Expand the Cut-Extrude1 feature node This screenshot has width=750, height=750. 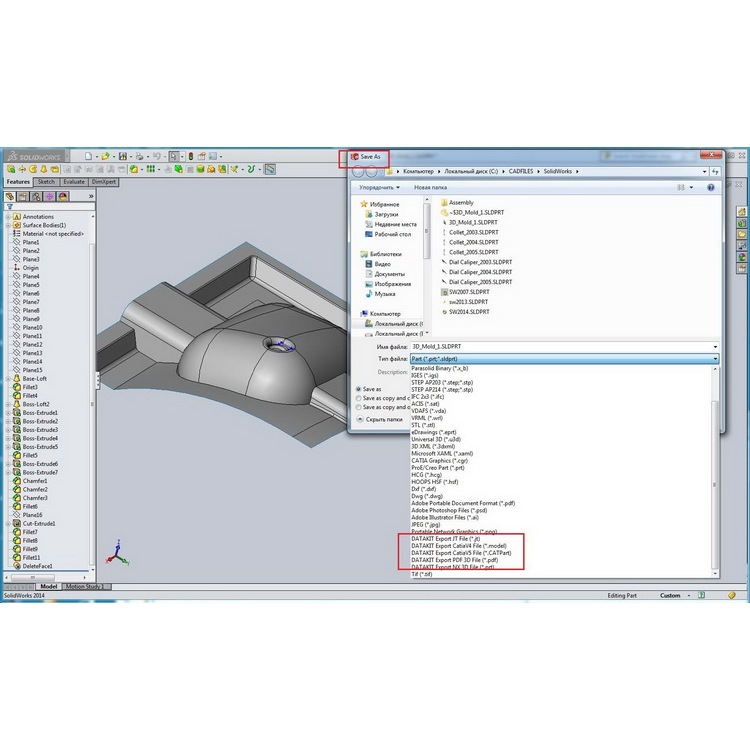[8, 524]
